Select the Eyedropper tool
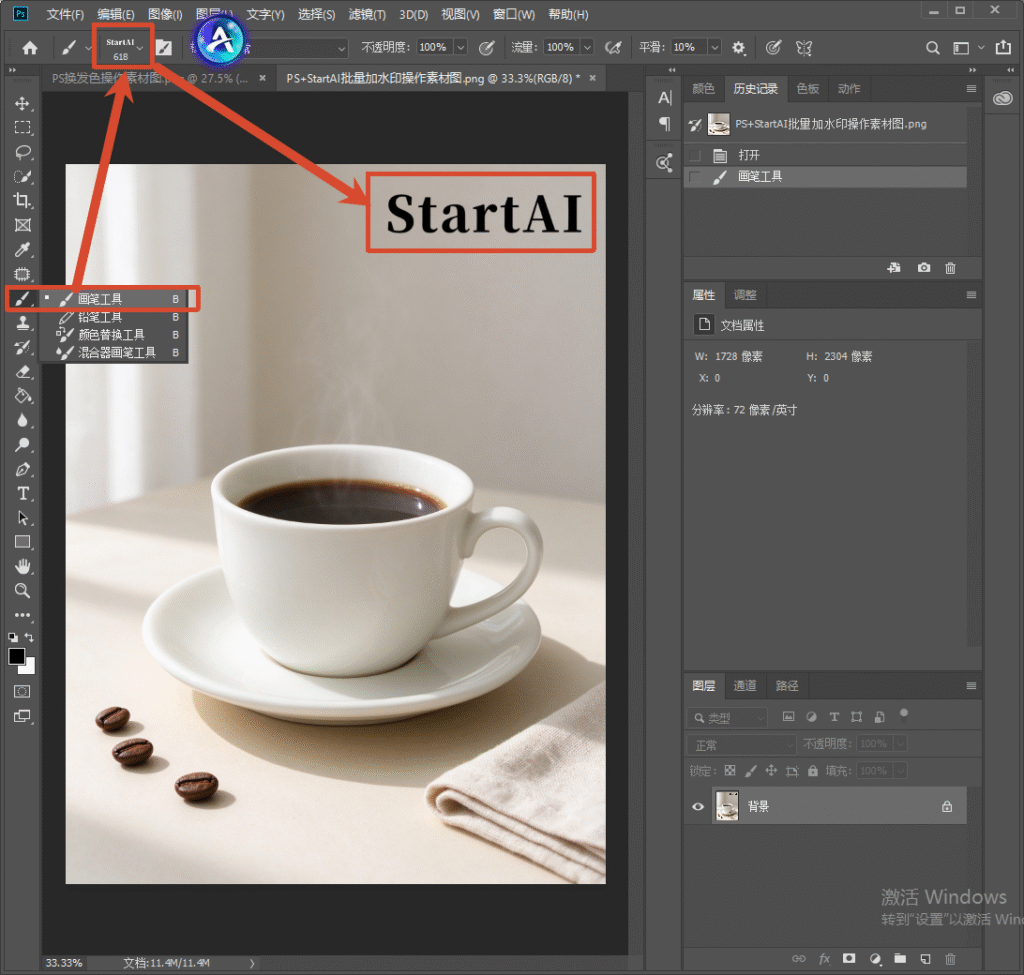Viewport: 1024px width, 975px height. coord(22,249)
